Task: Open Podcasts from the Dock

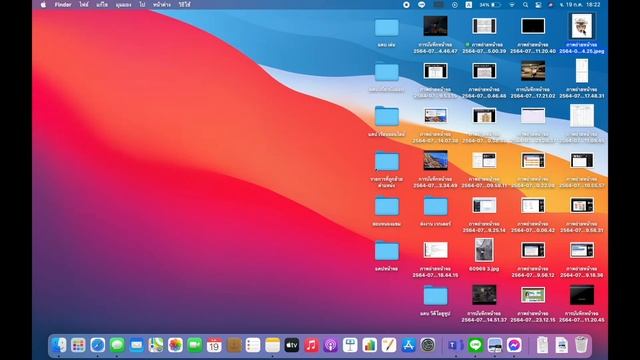Action: [x=331, y=345]
